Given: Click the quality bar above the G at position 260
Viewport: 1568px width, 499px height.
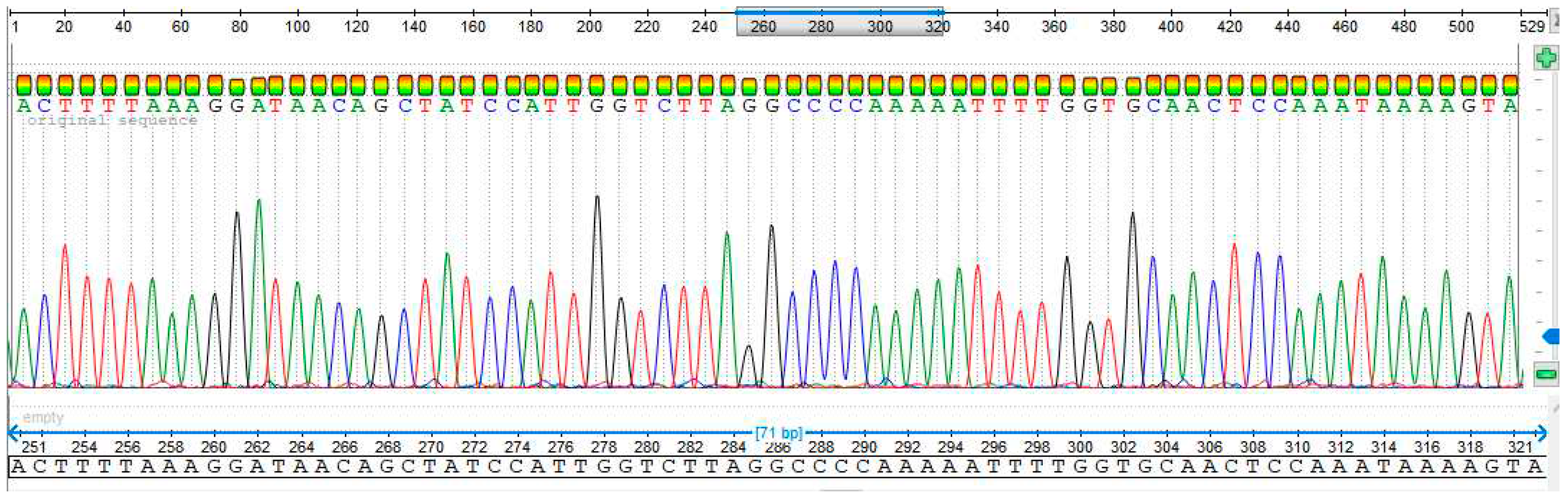Looking at the screenshot, I should coord(214,85).
